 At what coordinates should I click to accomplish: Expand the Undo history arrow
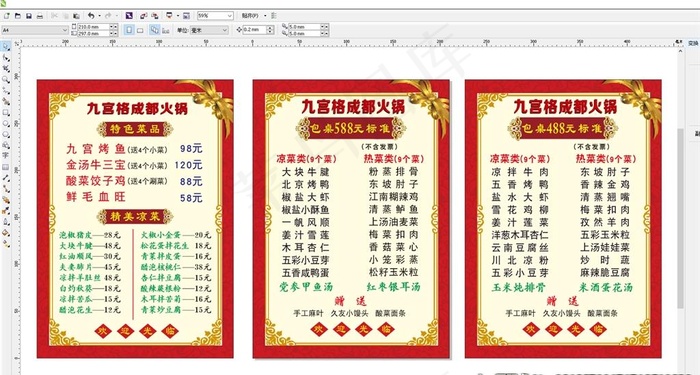pyautogui.click(x=99, y=16)
